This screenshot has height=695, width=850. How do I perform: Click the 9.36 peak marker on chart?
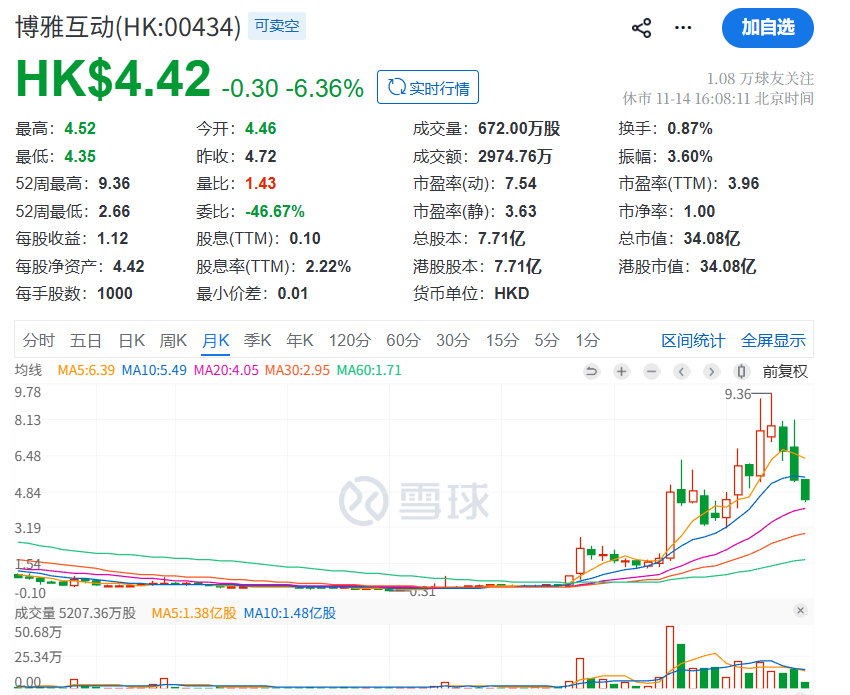click(x=738, y=394)
